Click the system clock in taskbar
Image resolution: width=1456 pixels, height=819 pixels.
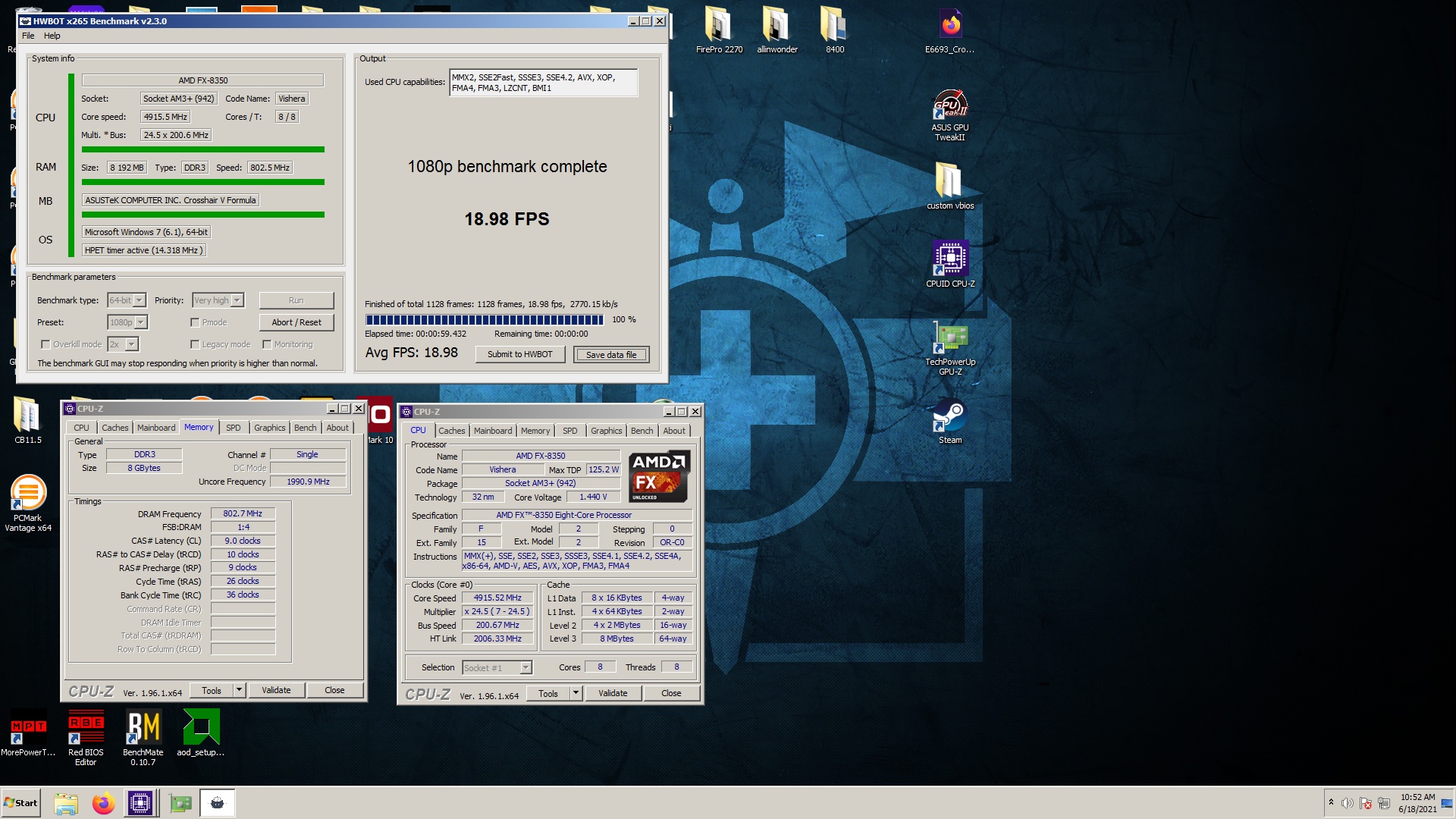click(x=1417, y=803)
